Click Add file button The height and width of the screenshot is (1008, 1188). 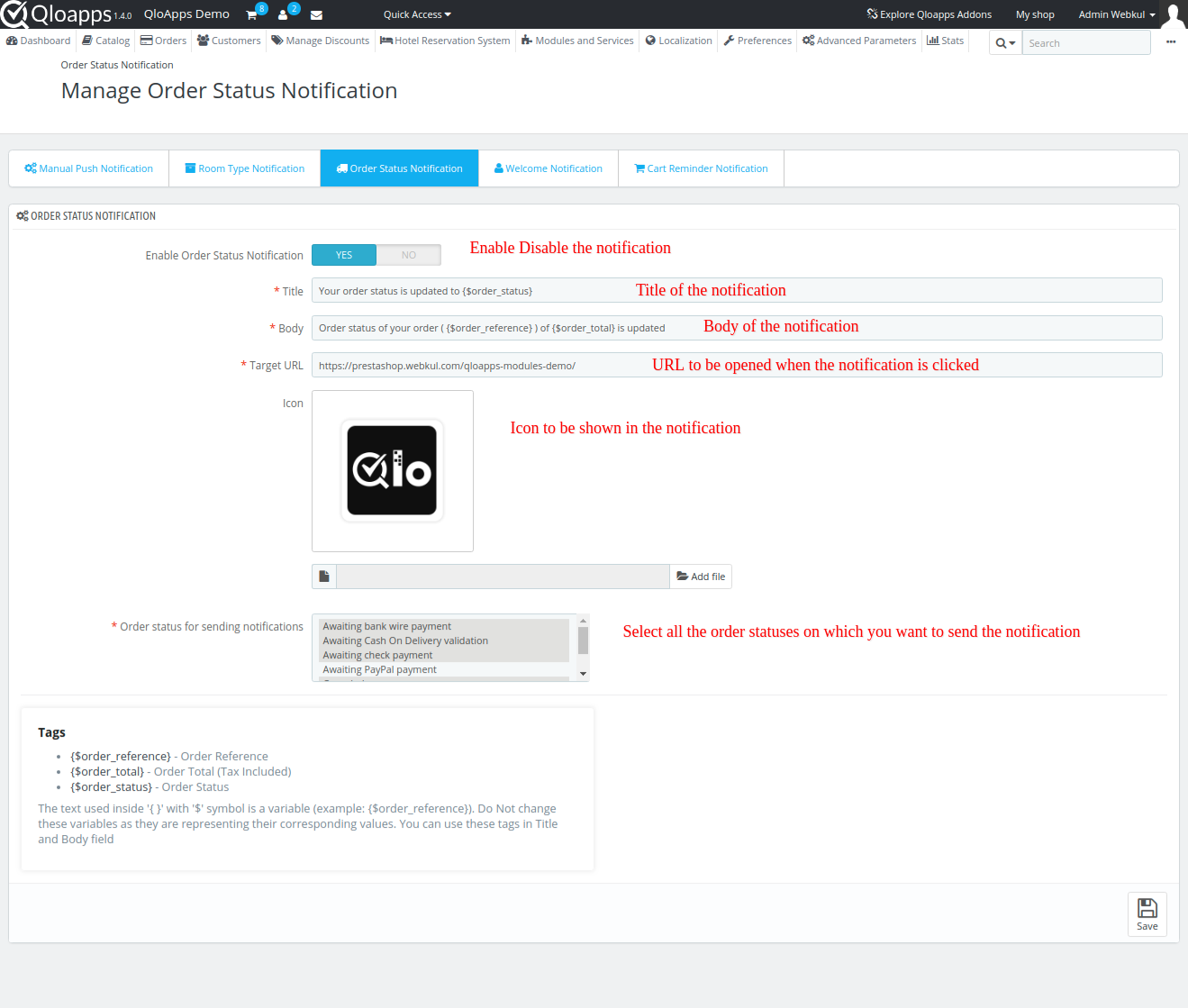[x=701, y=577]
